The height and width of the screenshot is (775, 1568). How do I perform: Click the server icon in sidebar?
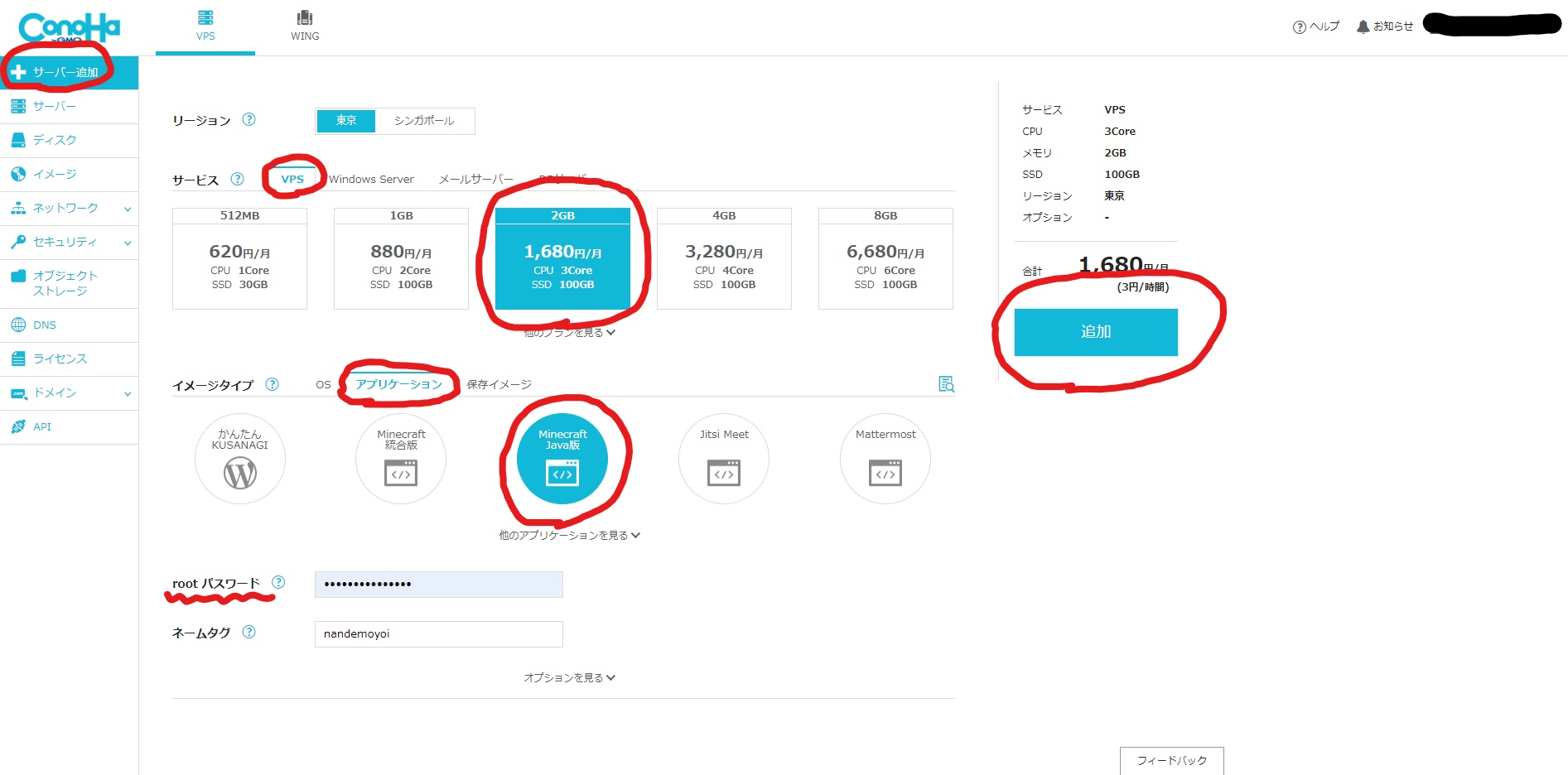coord(18,106)
